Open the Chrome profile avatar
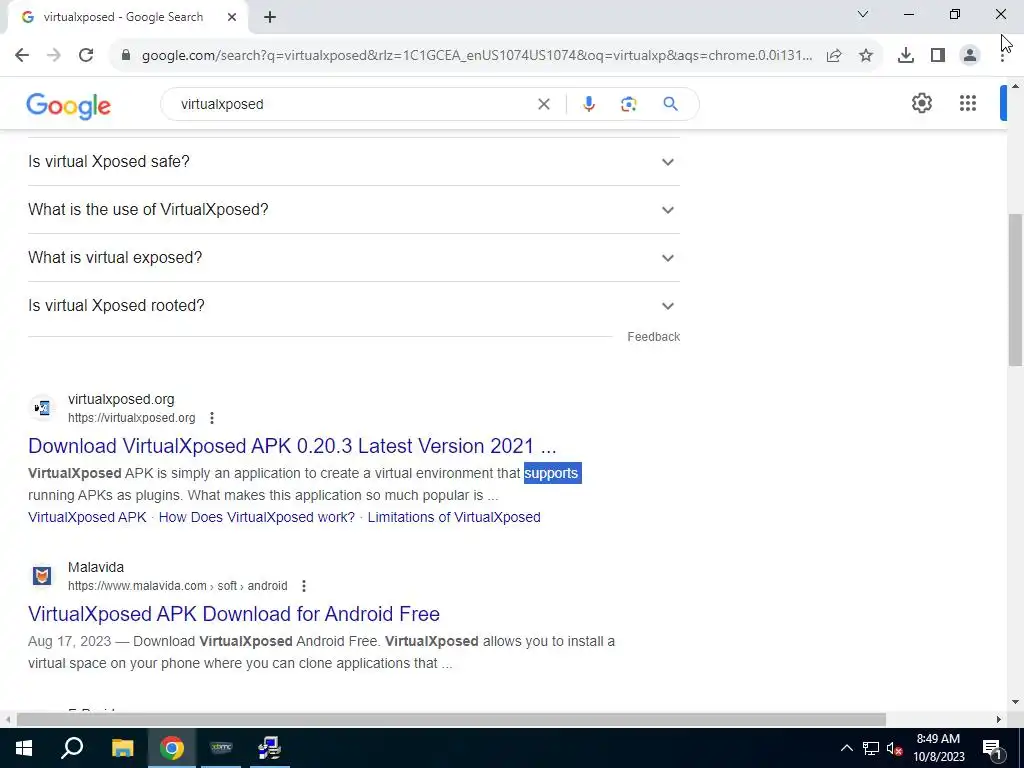The height and width of the screenshot is (768, 1024). [x=970, y=56]
